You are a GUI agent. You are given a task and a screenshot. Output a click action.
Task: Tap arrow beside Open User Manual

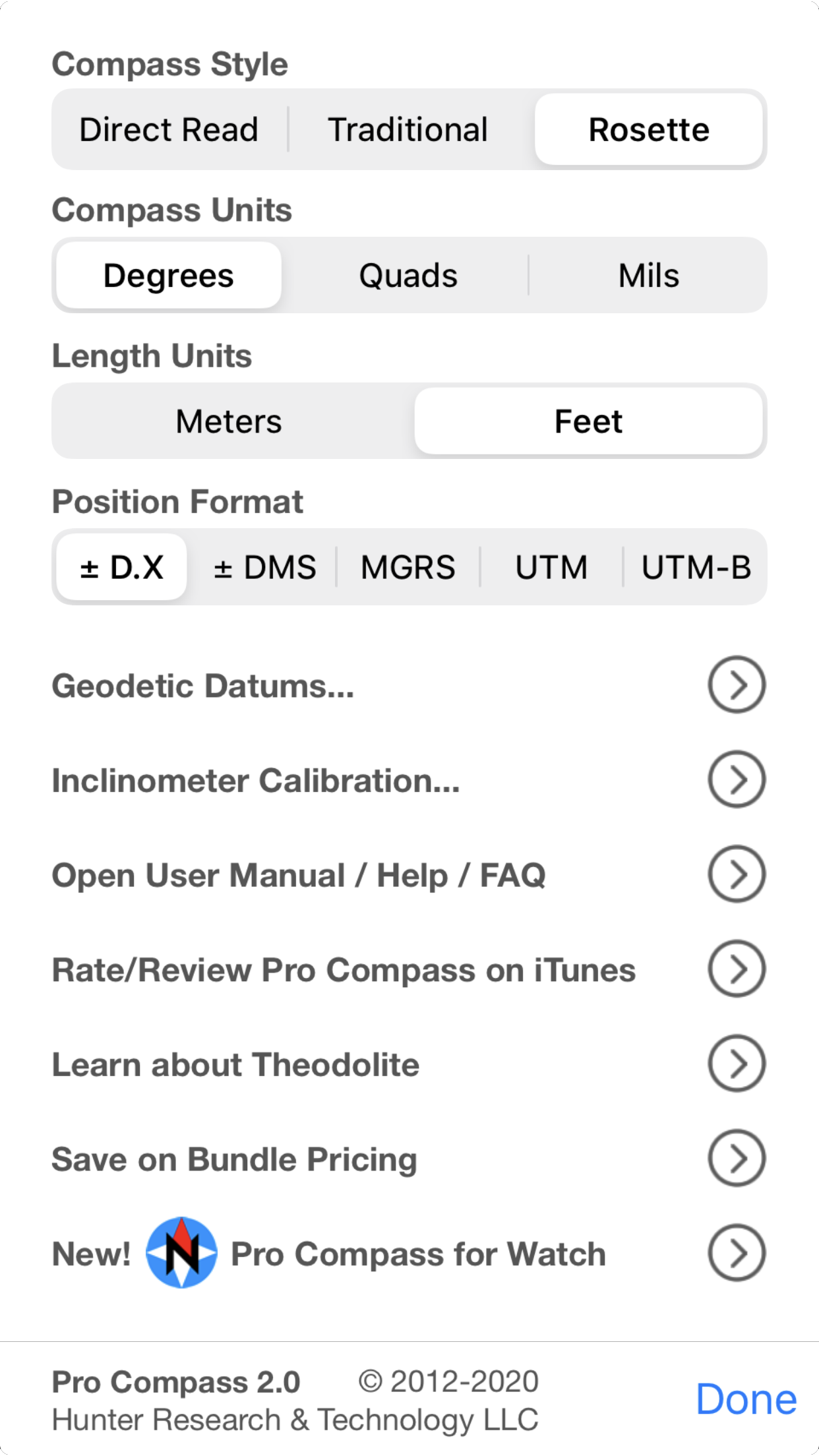pyautogui.click(x=737, y=874)
